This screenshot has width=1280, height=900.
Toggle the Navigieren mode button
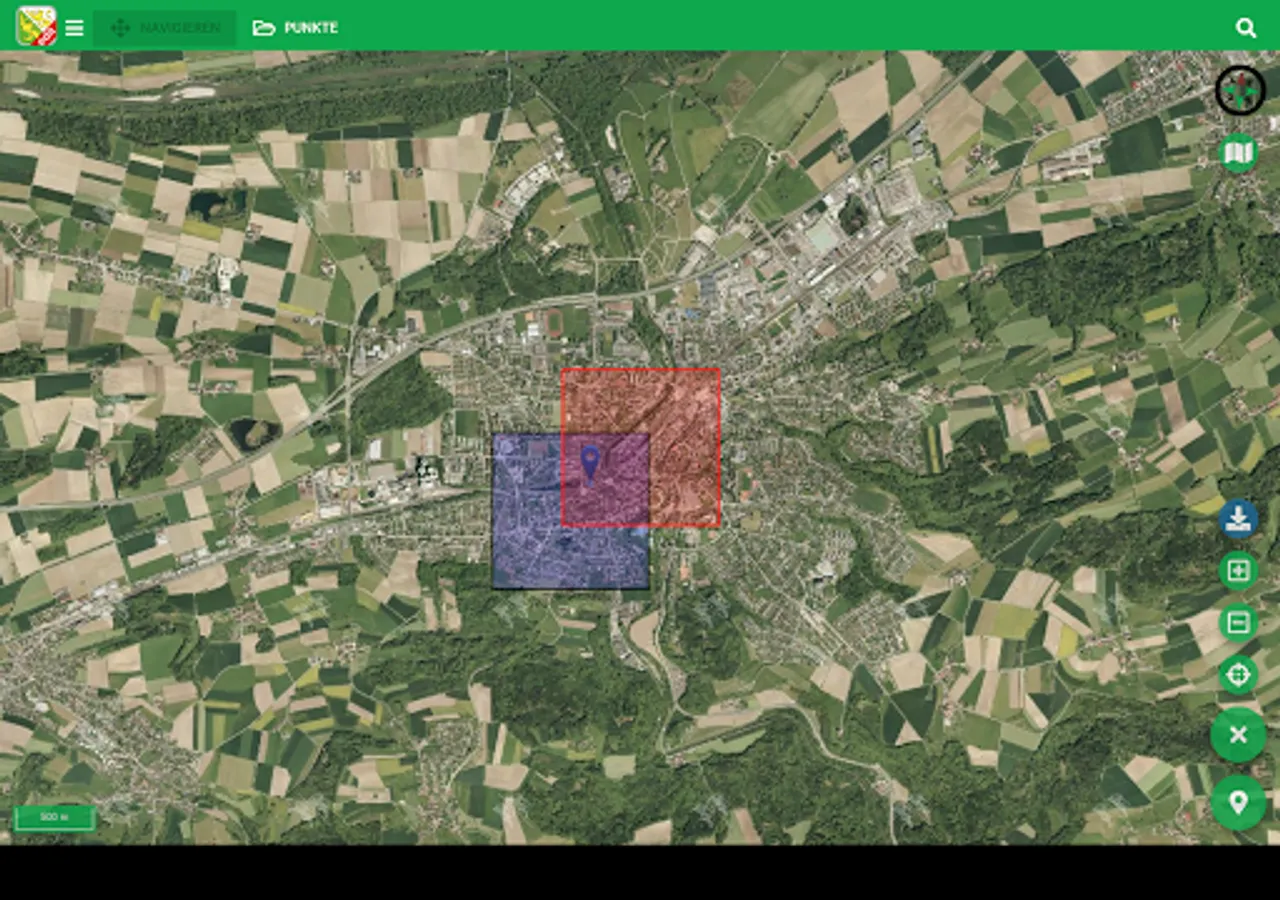coord(165,28)
